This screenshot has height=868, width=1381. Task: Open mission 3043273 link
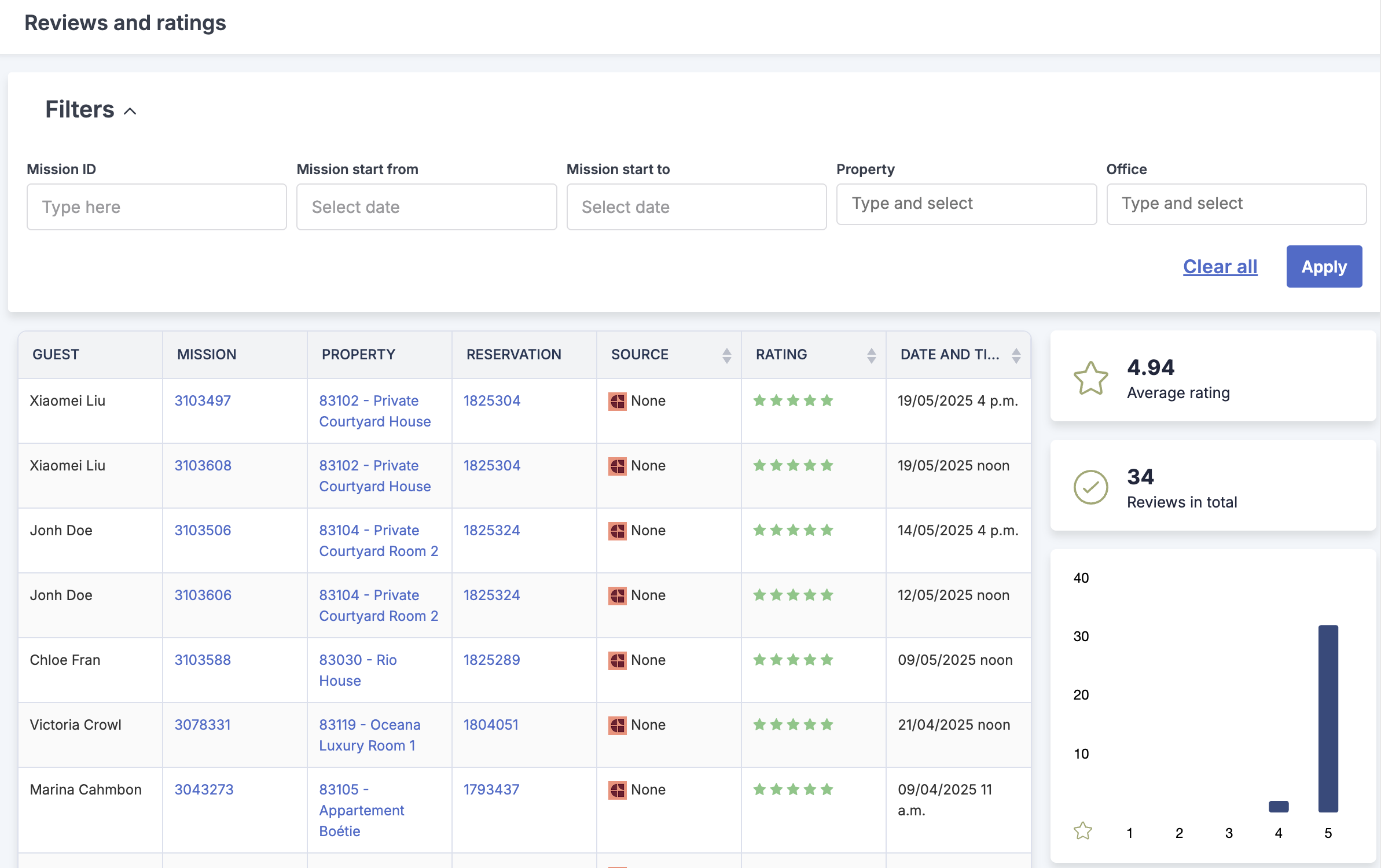click(x=204, y=789)
